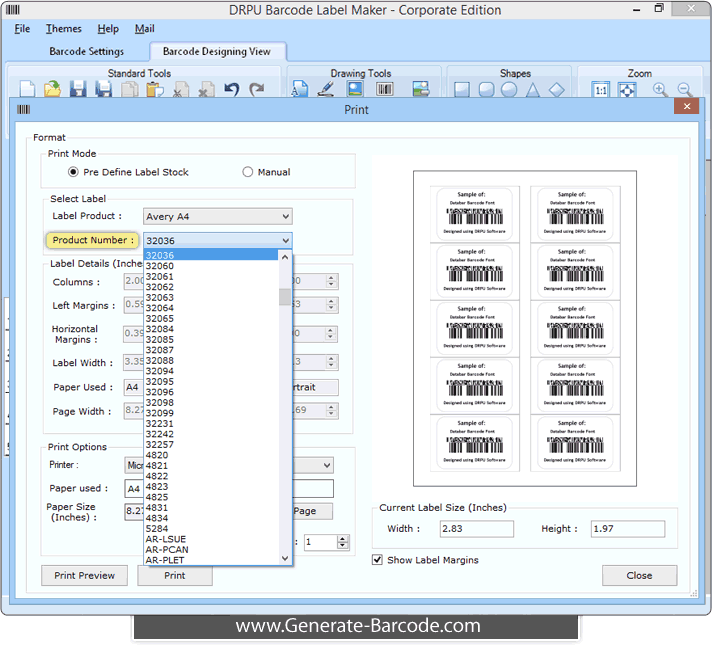The image size is (712, 645).
Task: Click the label sheet preview thumbnail
Action: pyautogui.click(x=525, y=328)
